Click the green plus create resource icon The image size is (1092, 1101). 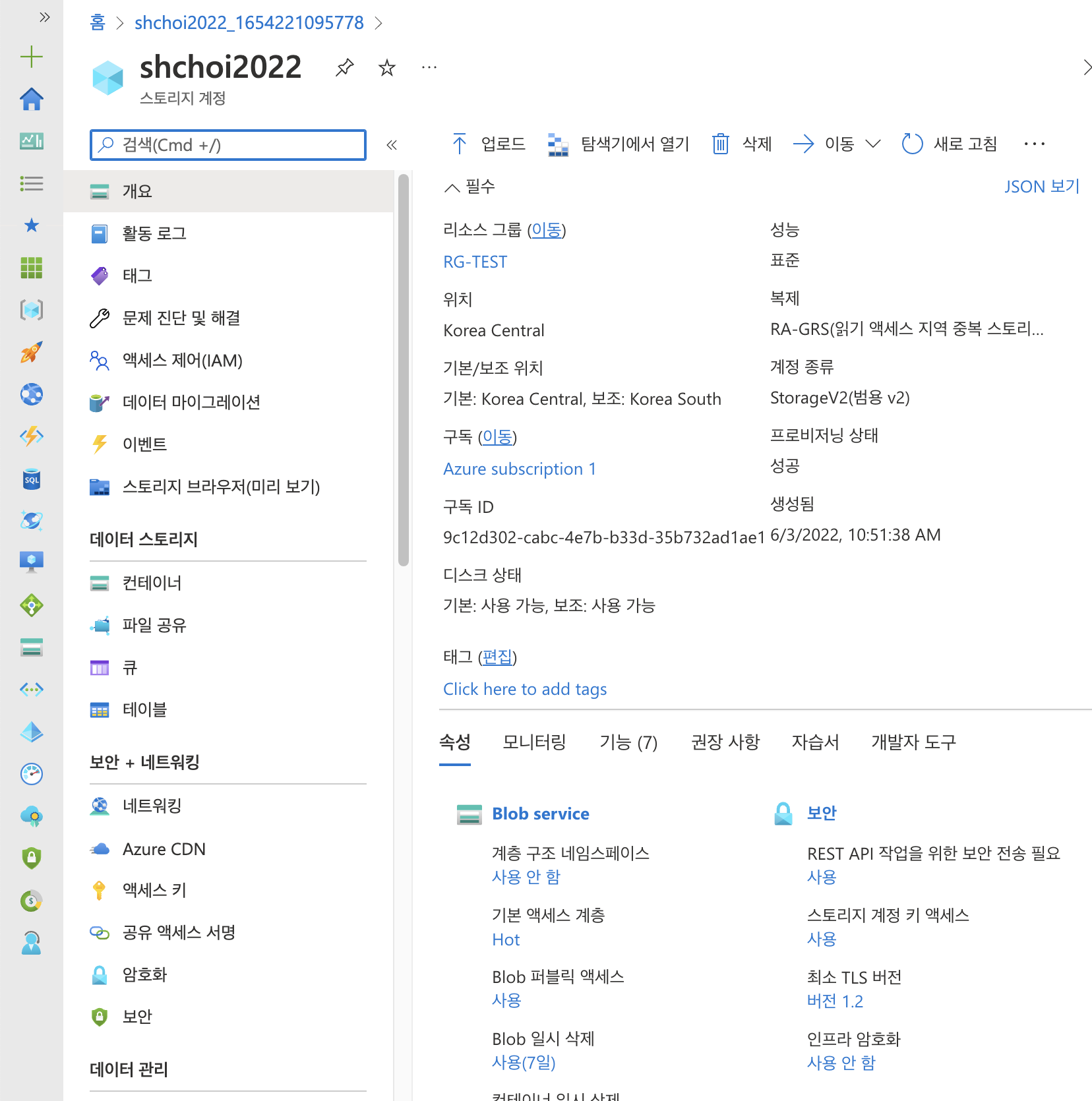click(x=32, y=57)
